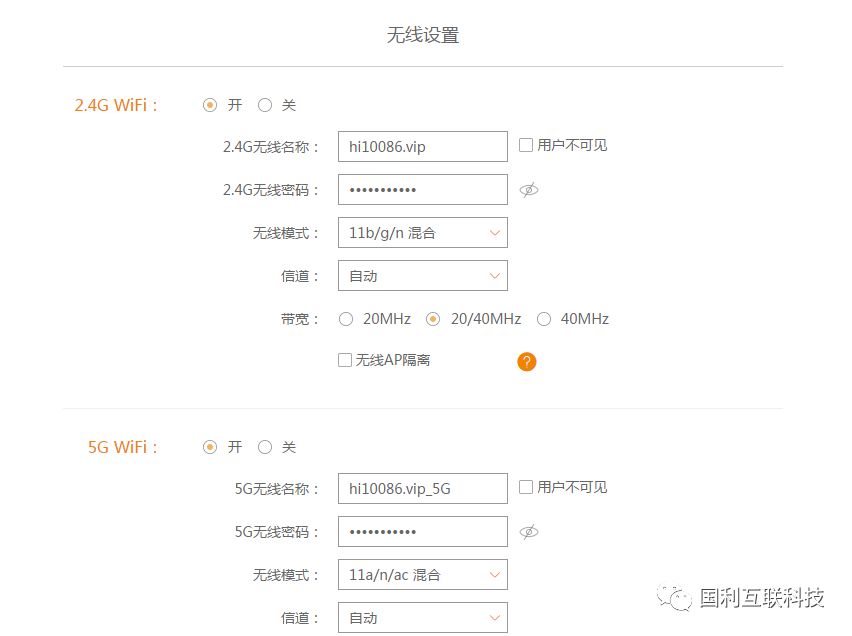Image resolution: width=852 pixels, height=636 pixels.
Task: Select the hi10086.vip_5G name field
Action: 420,487
